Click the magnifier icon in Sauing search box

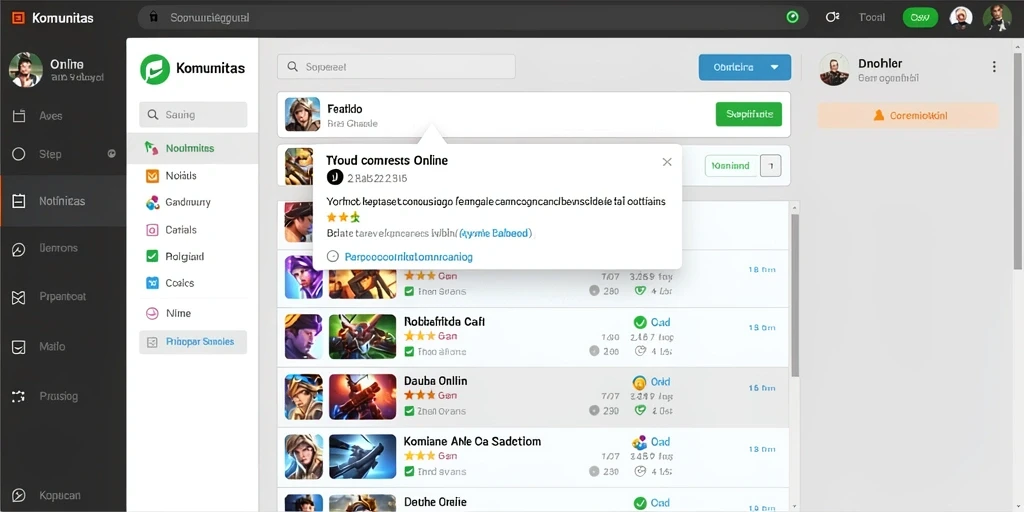pos(153,115)
